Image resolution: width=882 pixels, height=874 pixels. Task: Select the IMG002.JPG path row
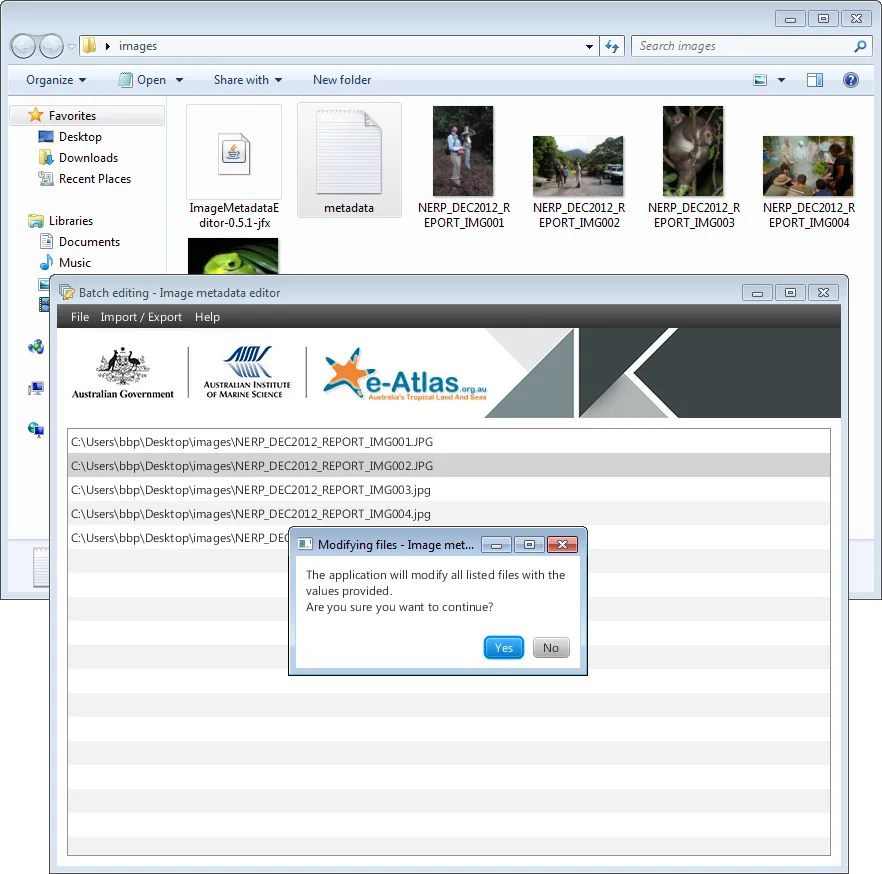pos(449,466)
